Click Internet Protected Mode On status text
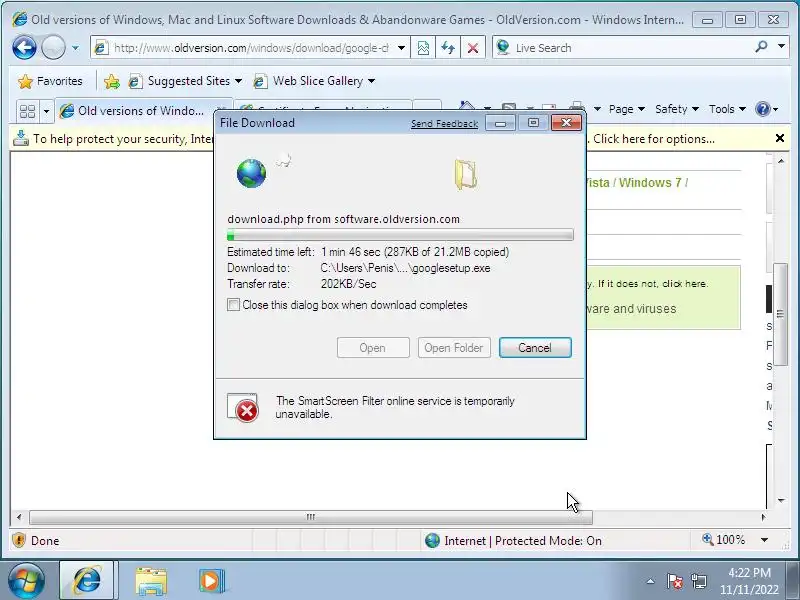 tap(522, 541)
